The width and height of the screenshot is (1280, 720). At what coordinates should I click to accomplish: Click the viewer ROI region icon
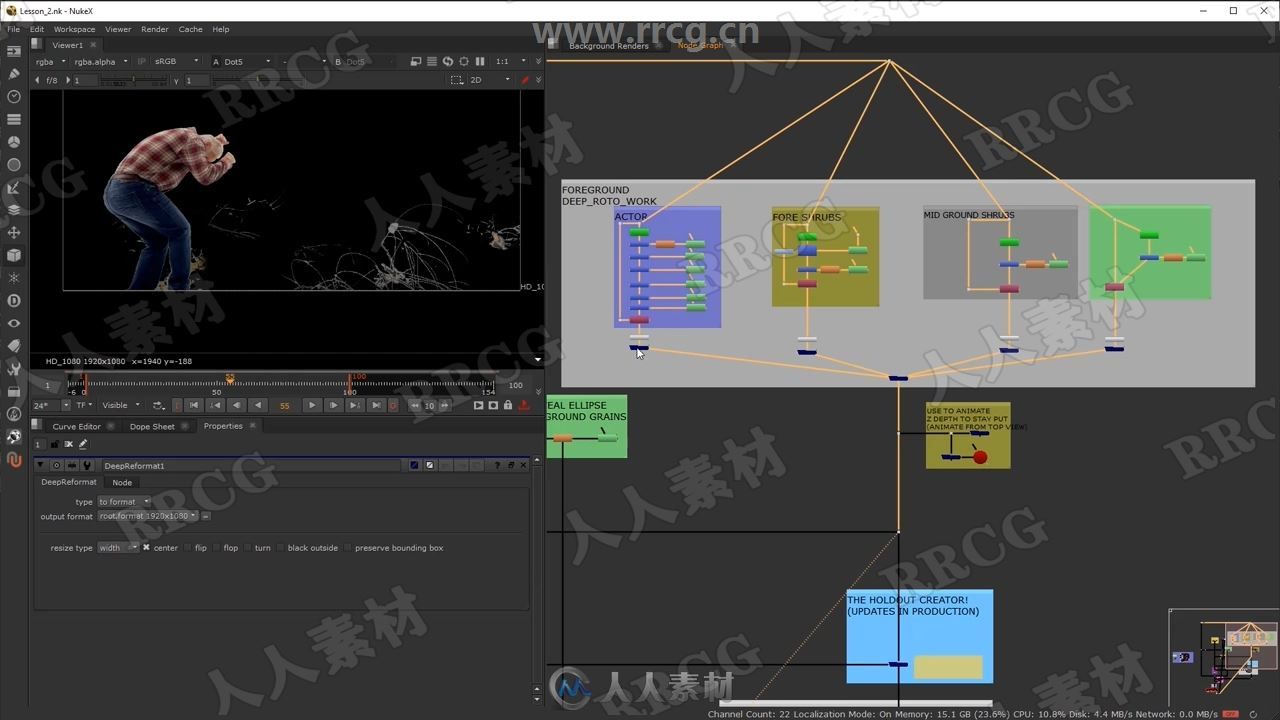coord(457,80)
